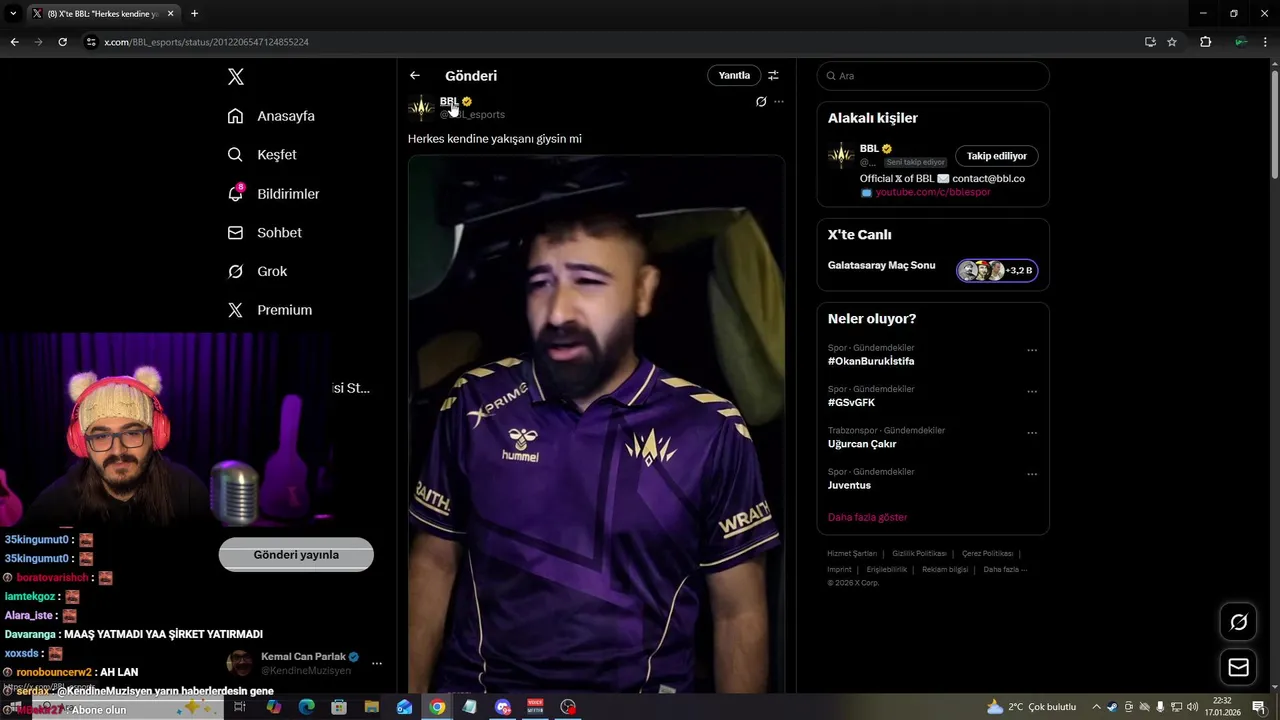1280x720 pixels.
Task: Click Daha fazla göster
Action: (x=867, y=517)
